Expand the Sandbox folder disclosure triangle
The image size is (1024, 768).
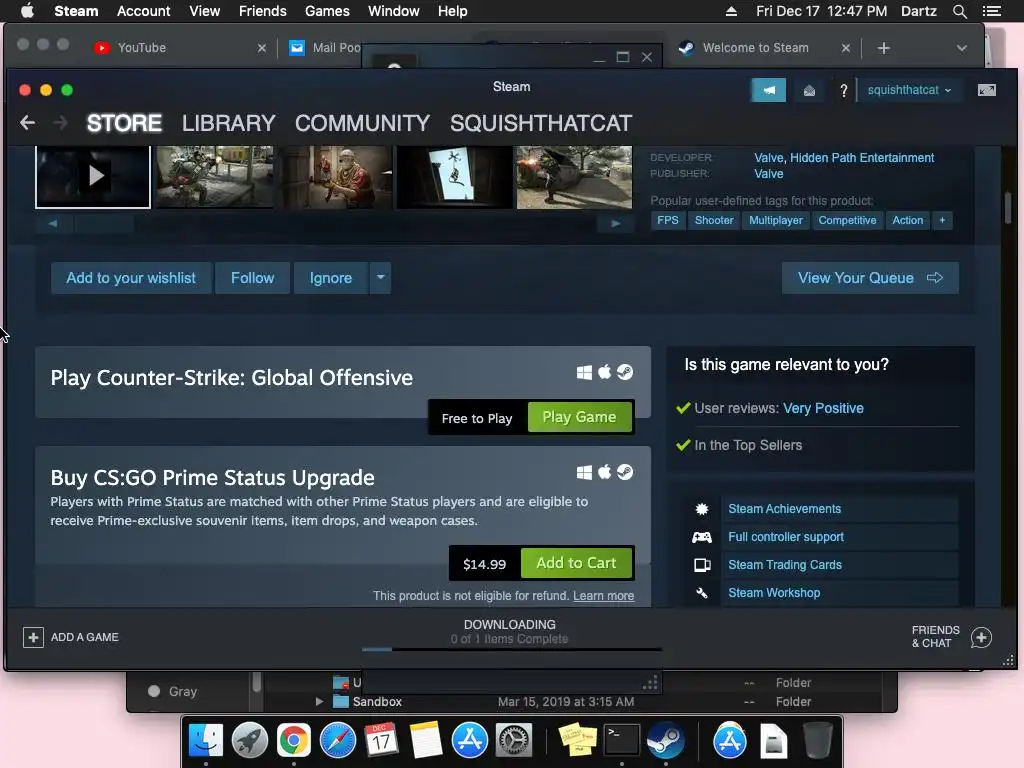319,701
